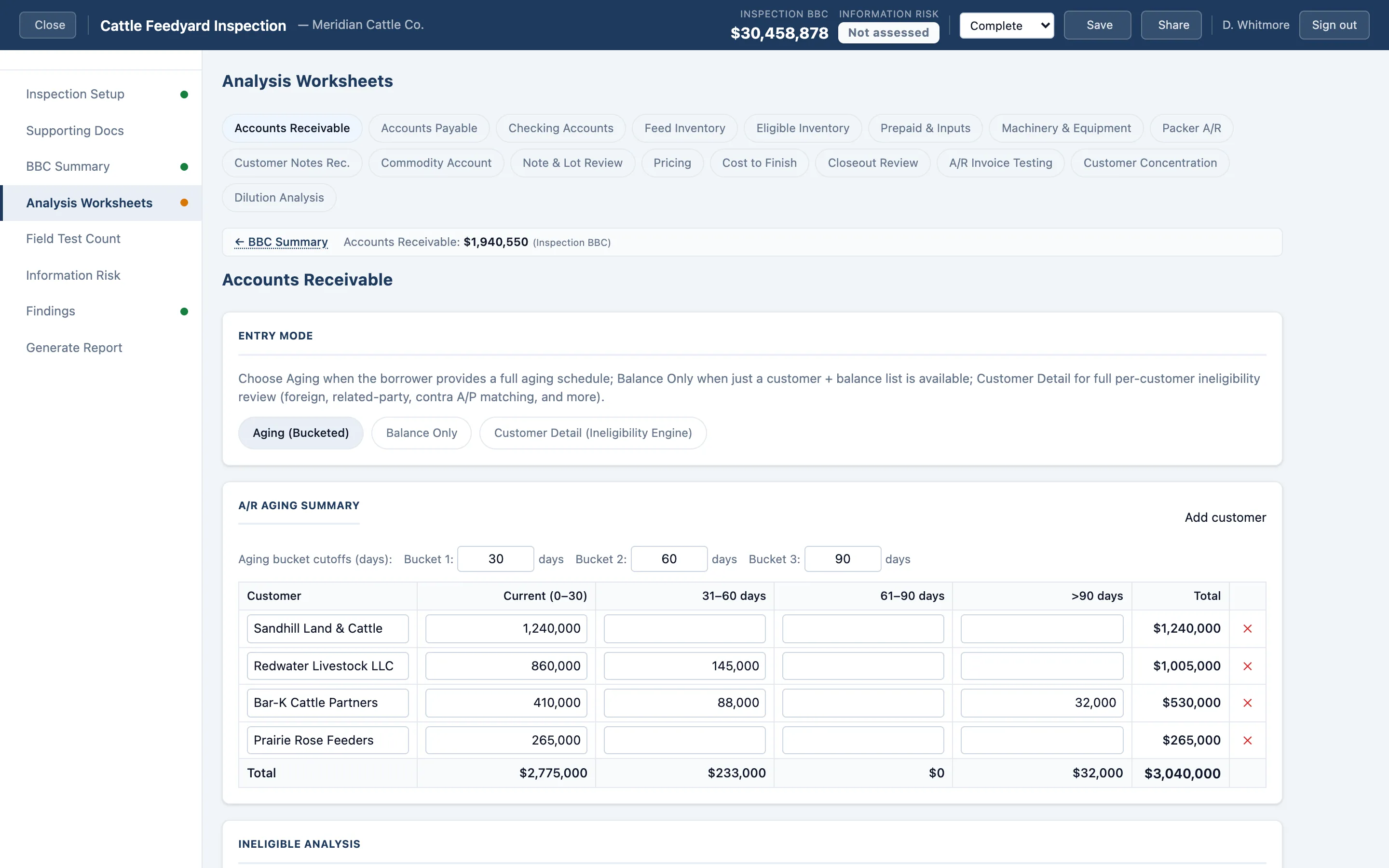The width and height of the screenshot is (1389, 868).
Task: Remove the Prairie Rose Feeders row
Action: pyautogui.click(x=1247, y=741)
